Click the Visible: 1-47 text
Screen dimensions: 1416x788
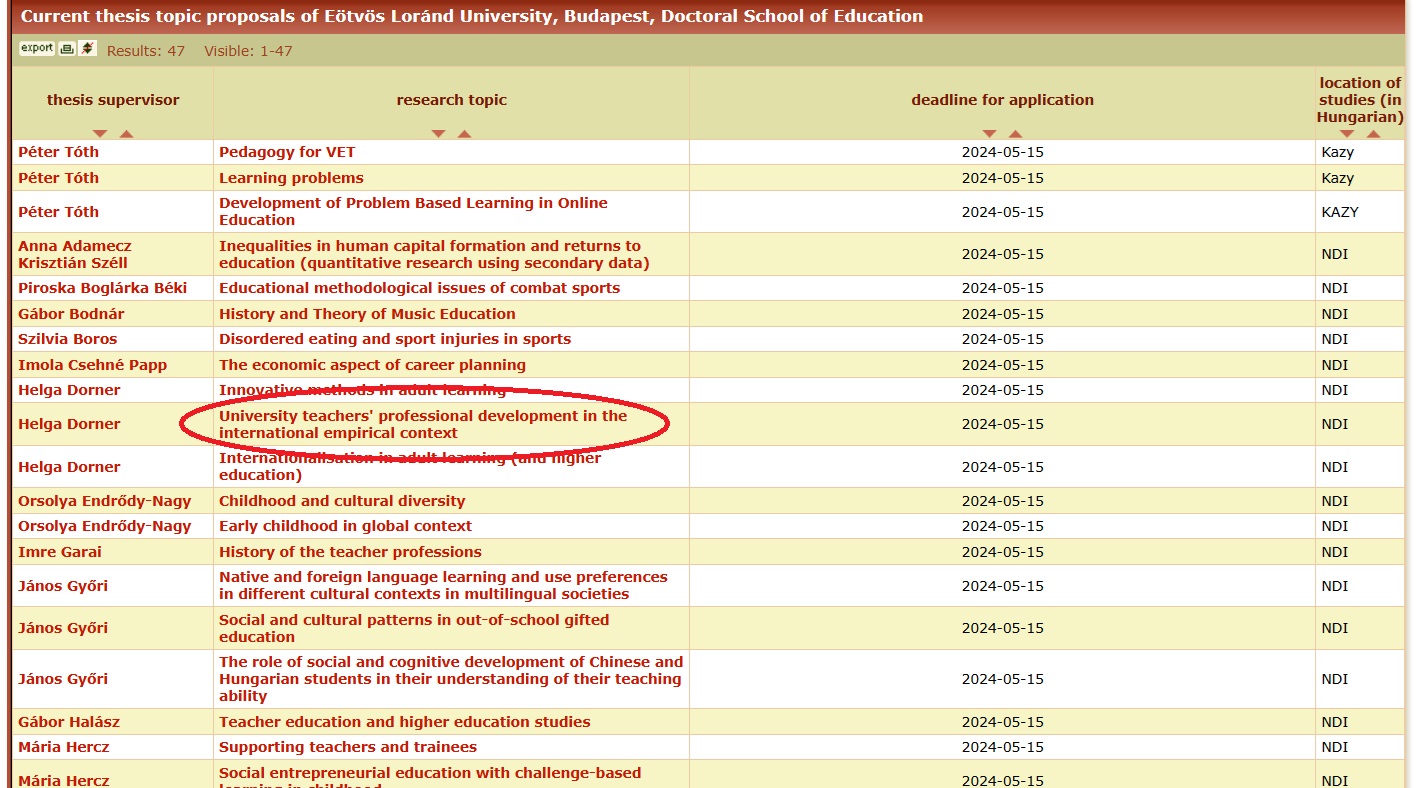pos(248,51)
